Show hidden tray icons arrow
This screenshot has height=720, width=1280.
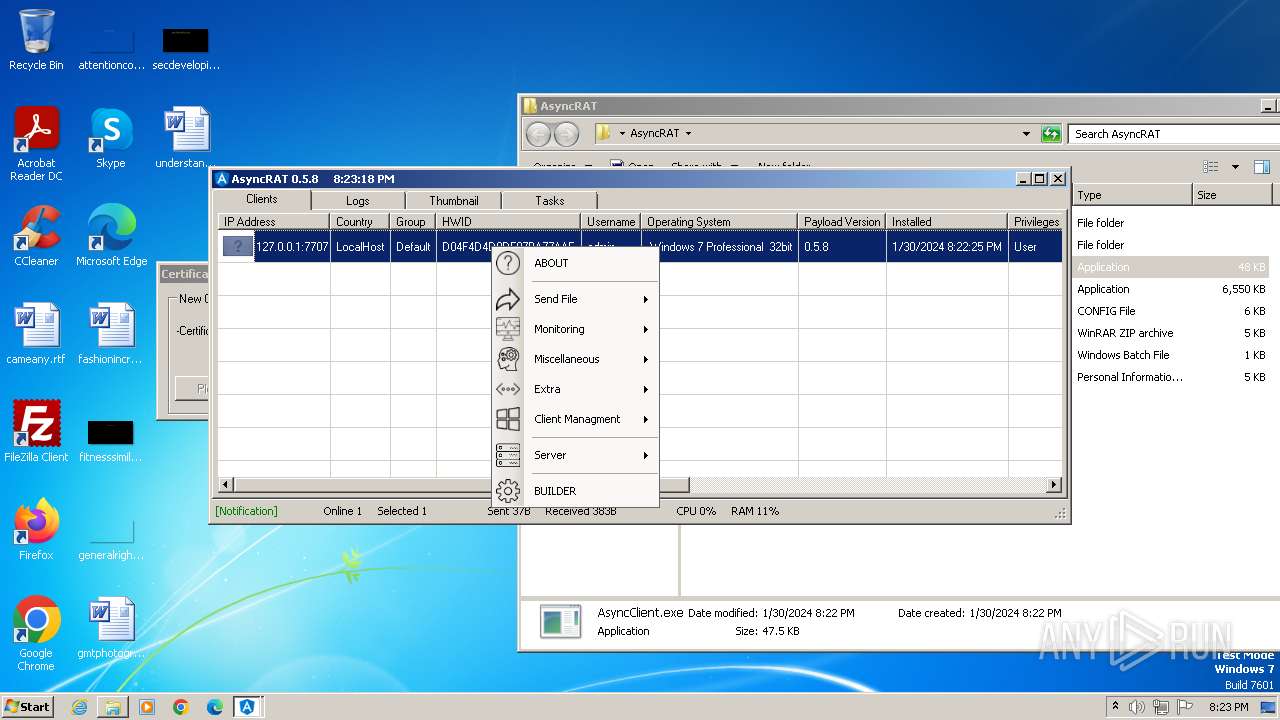coord(1116,706)
